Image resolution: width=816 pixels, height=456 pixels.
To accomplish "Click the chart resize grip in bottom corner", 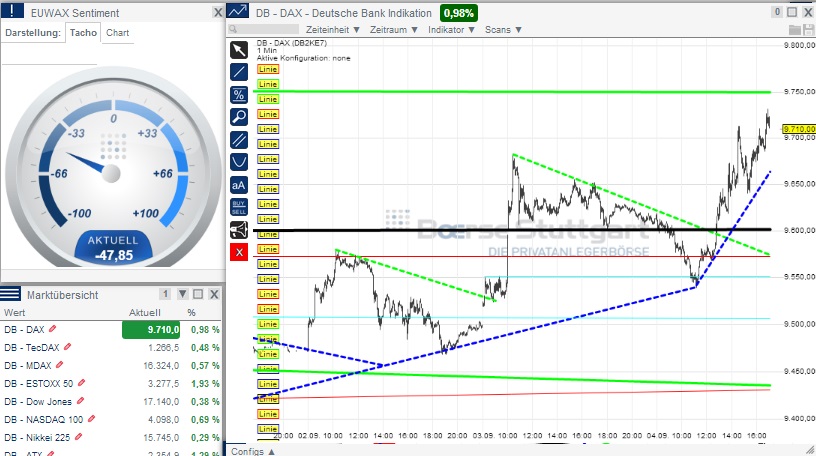I will [810, 450].
